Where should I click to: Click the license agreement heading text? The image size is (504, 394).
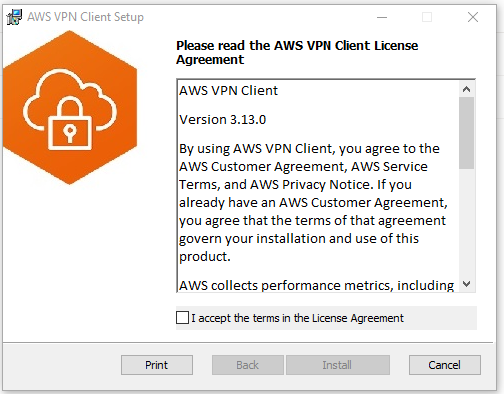click(x=297, y=52)
